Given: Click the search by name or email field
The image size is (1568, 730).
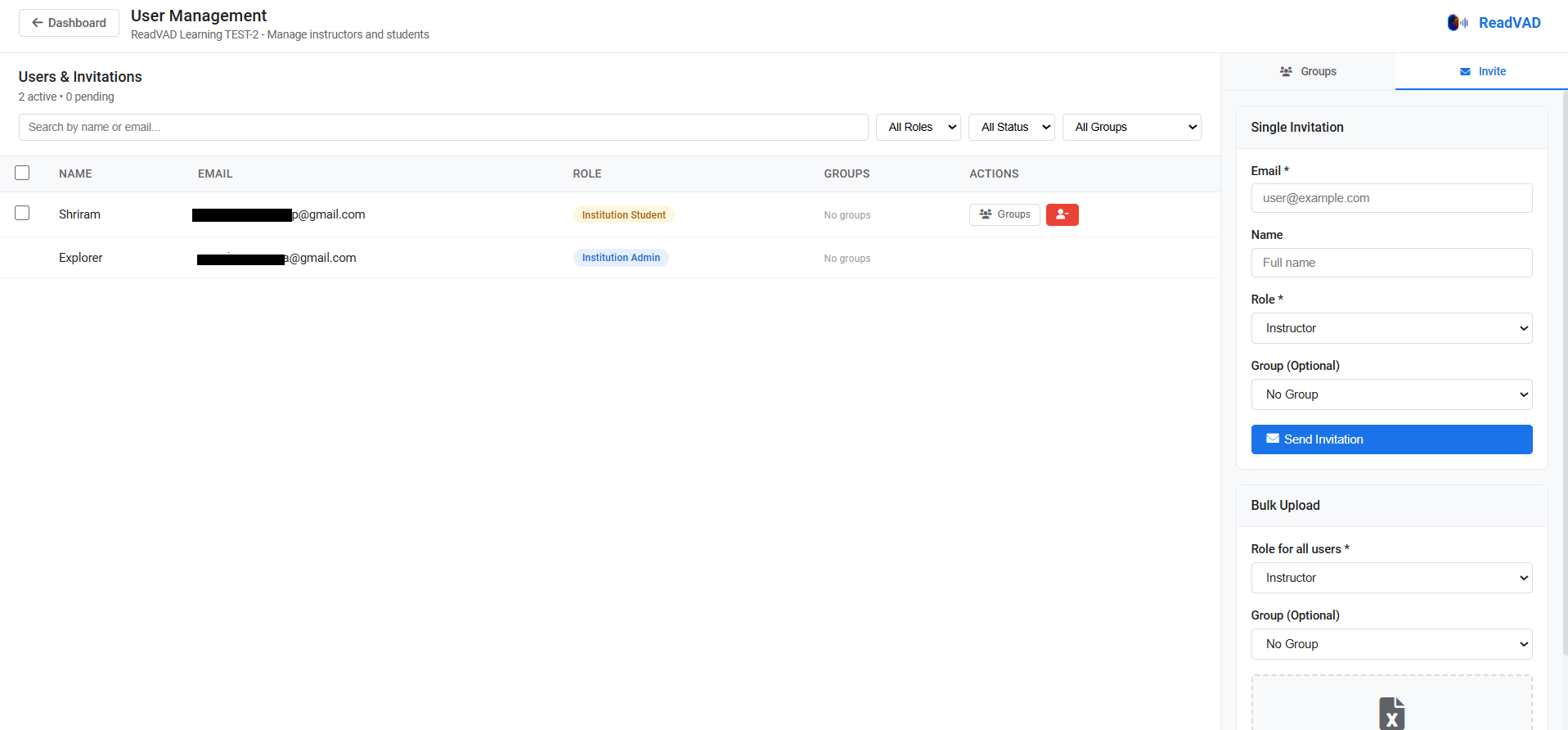Looking at the screenshot, I should pos(443,127).
